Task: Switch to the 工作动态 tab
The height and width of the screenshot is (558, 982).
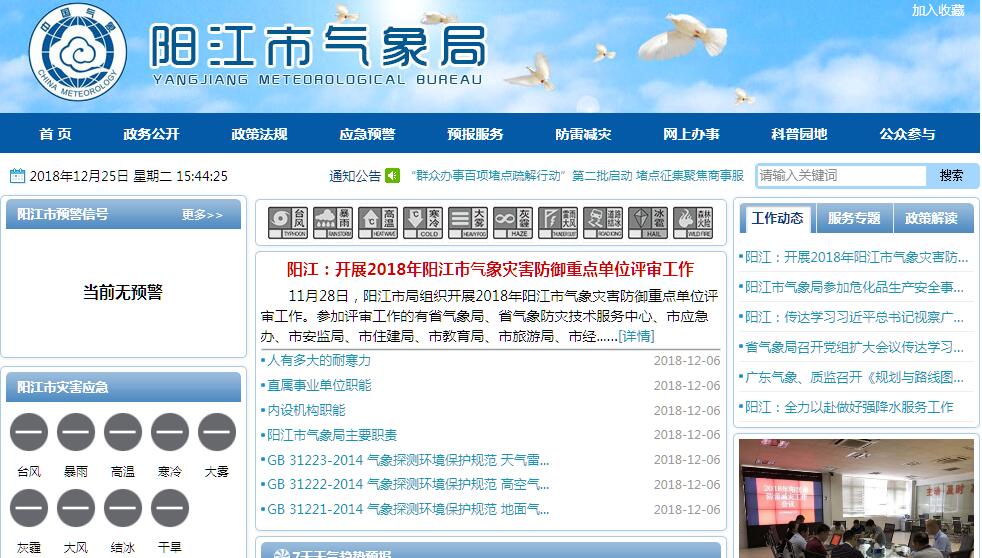Action: 777,219
